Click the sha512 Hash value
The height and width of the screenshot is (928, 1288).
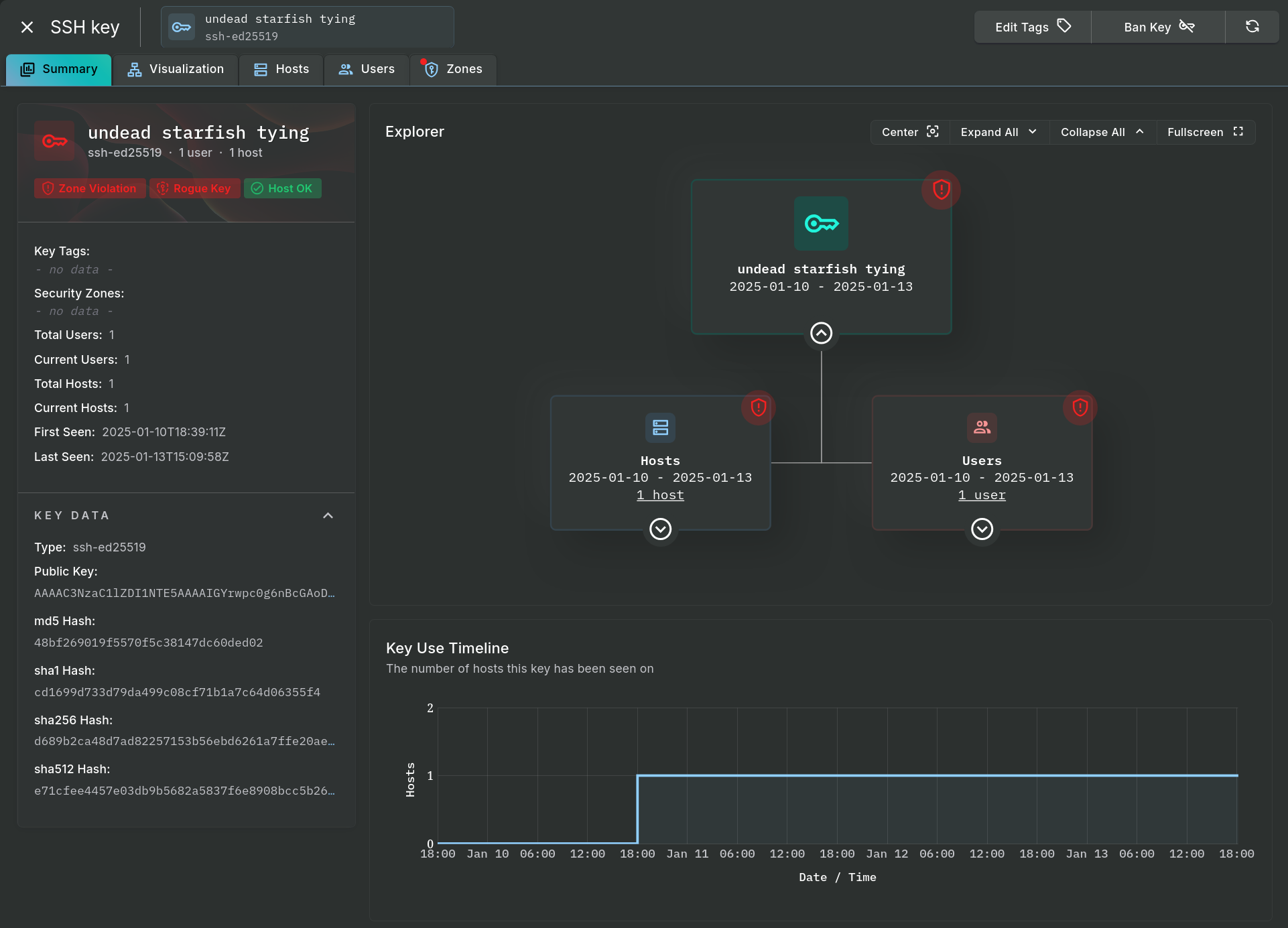(185, 791)
